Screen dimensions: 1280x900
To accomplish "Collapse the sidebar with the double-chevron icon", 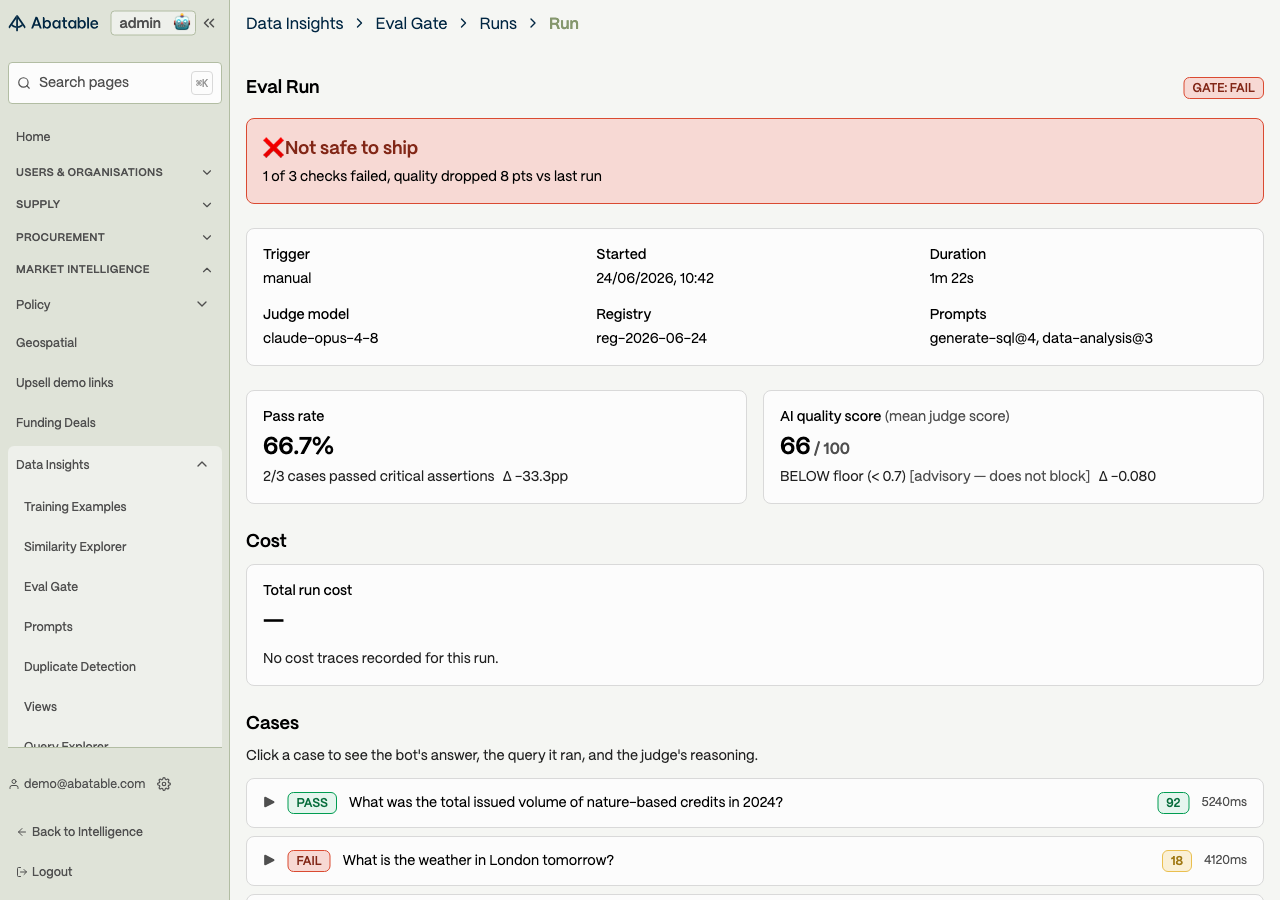I will 209,23.
